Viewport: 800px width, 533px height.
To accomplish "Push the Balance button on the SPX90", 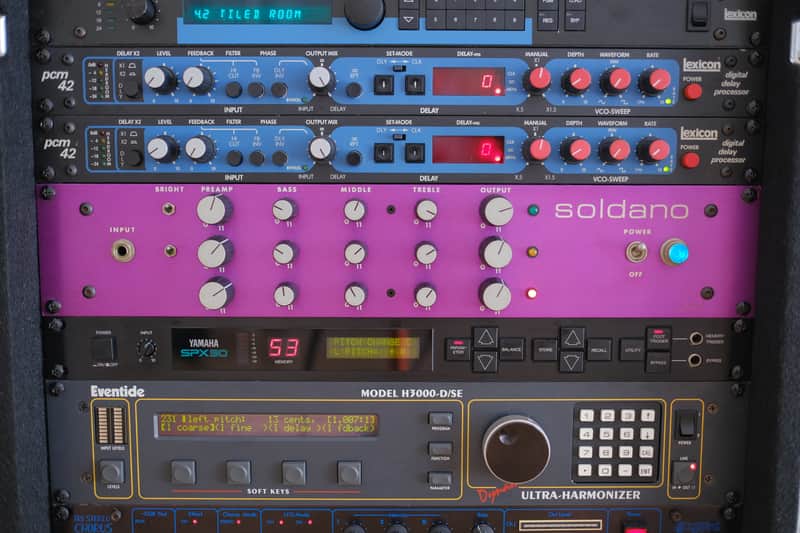I will pyautogui.click(x=511, y=350).
